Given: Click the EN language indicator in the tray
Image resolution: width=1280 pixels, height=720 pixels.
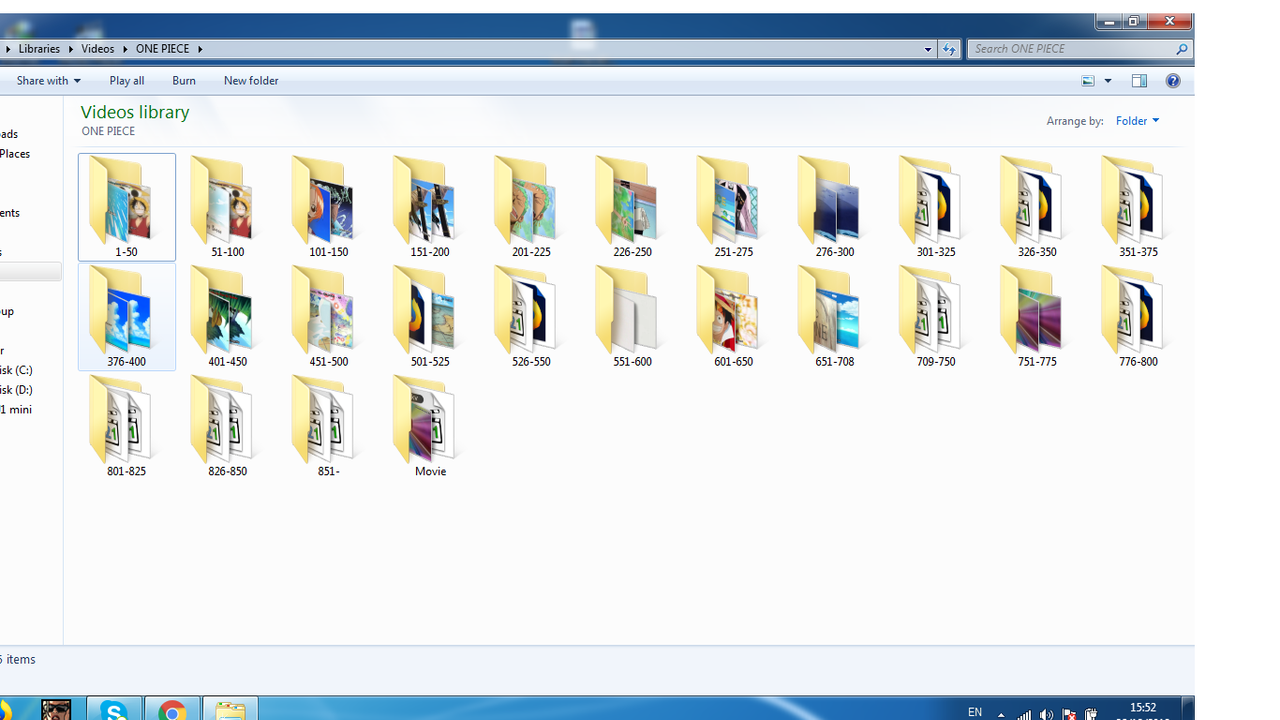Looking at the screenshot, I should point(975,712).
